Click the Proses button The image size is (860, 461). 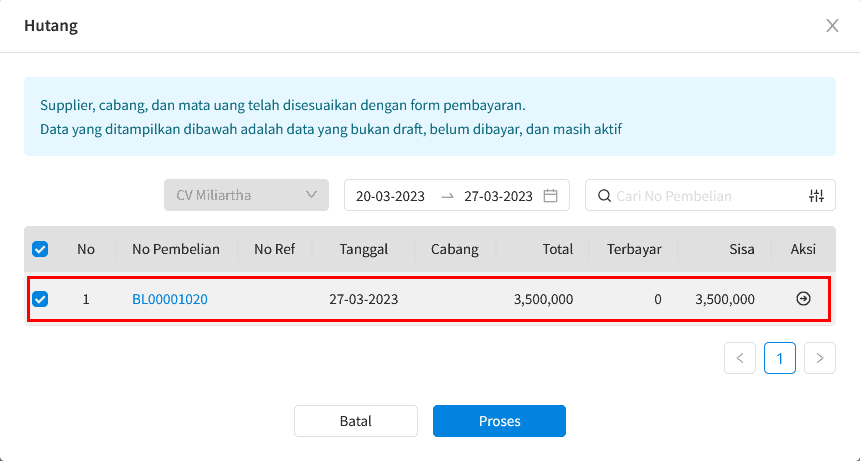499,421
